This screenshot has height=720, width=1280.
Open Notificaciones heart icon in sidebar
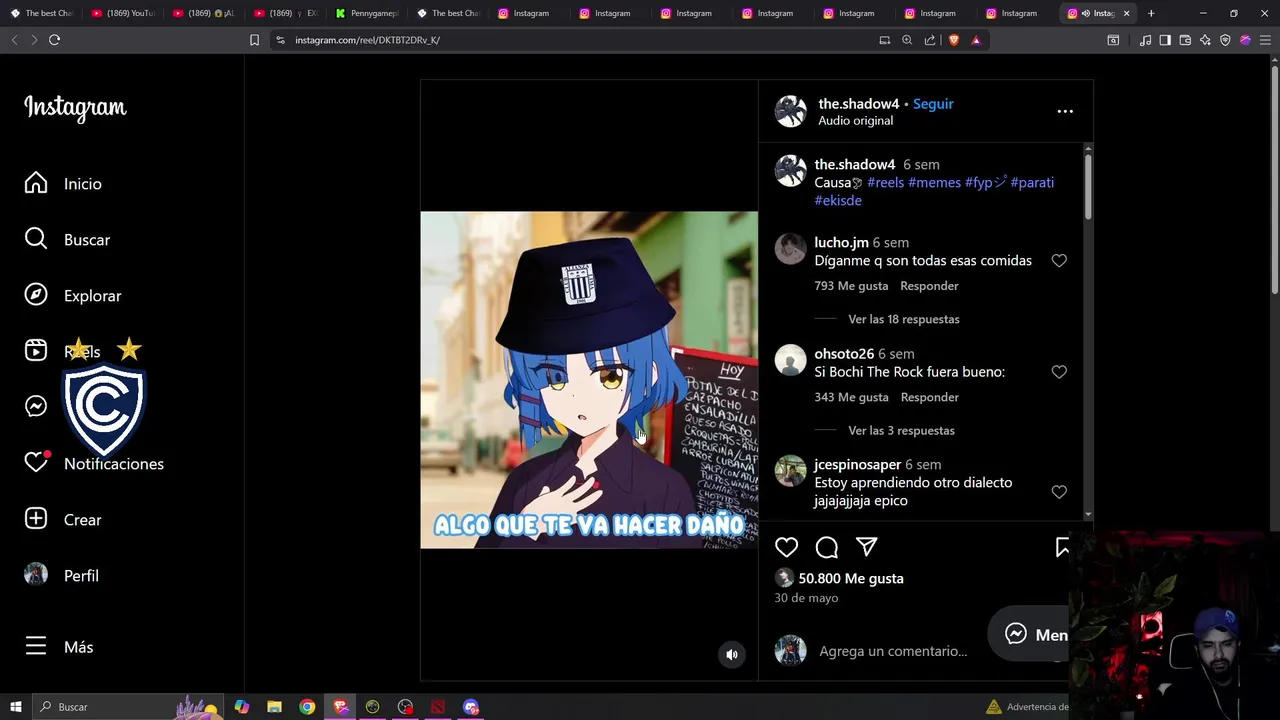pos(36,462)
